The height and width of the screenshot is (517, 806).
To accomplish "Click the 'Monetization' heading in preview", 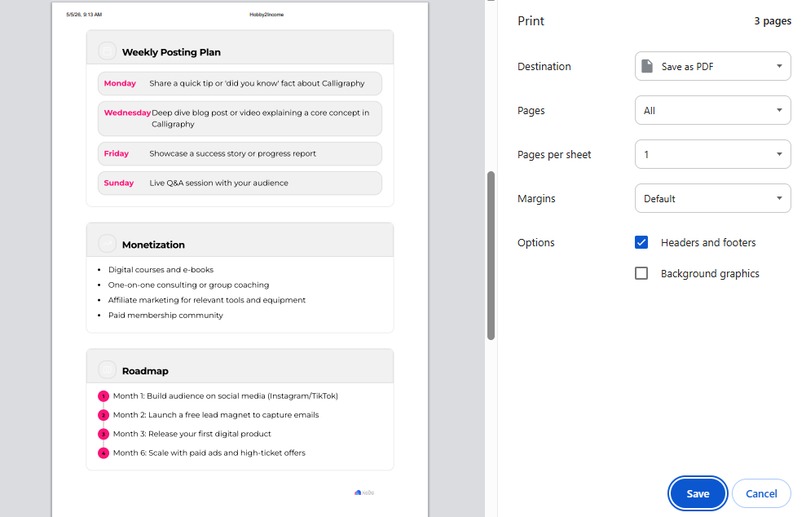I will pyautogui.click(x=153, y=245).
